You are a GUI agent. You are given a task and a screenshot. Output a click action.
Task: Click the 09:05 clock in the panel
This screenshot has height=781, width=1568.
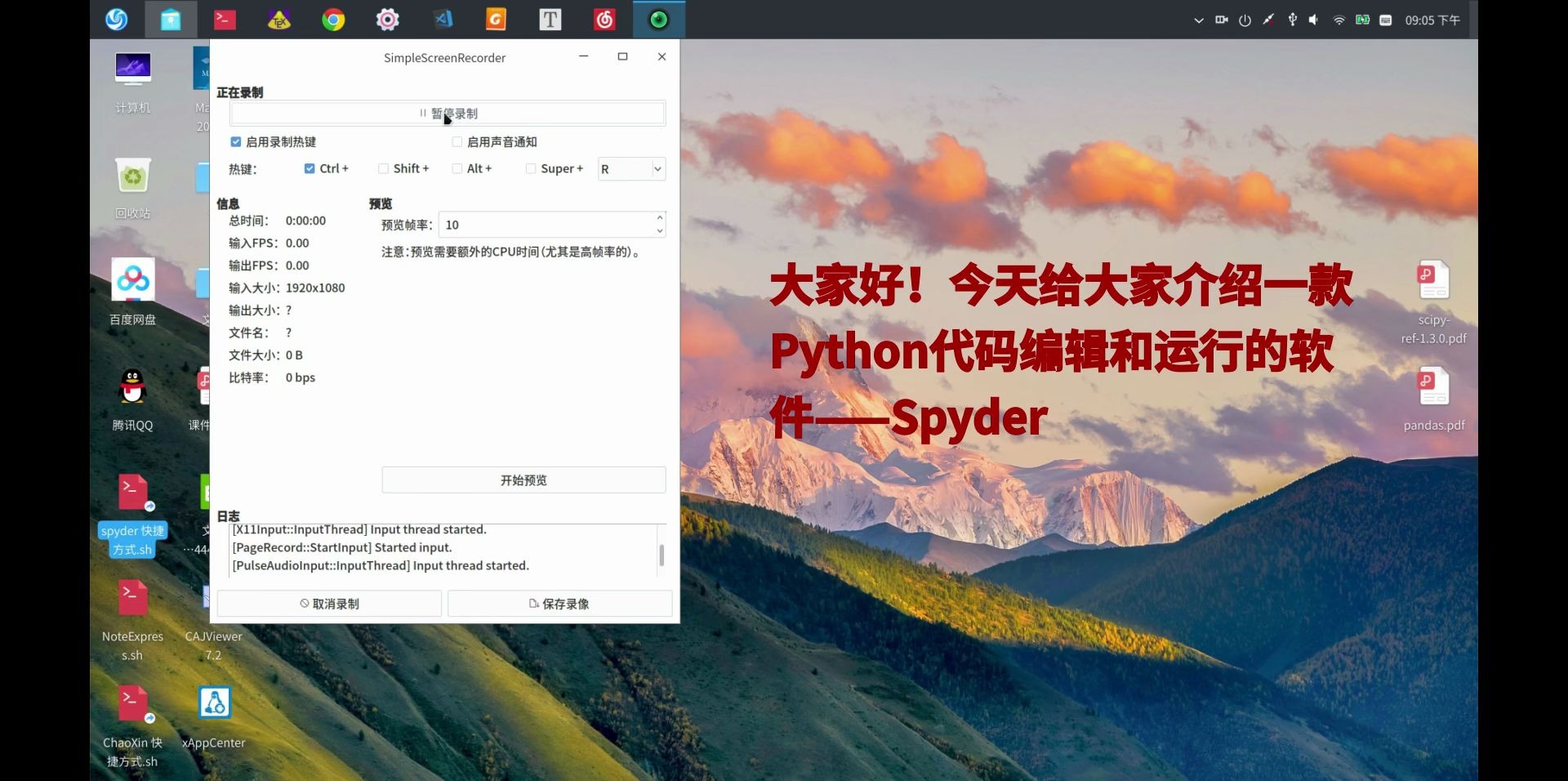(1432, 20)
